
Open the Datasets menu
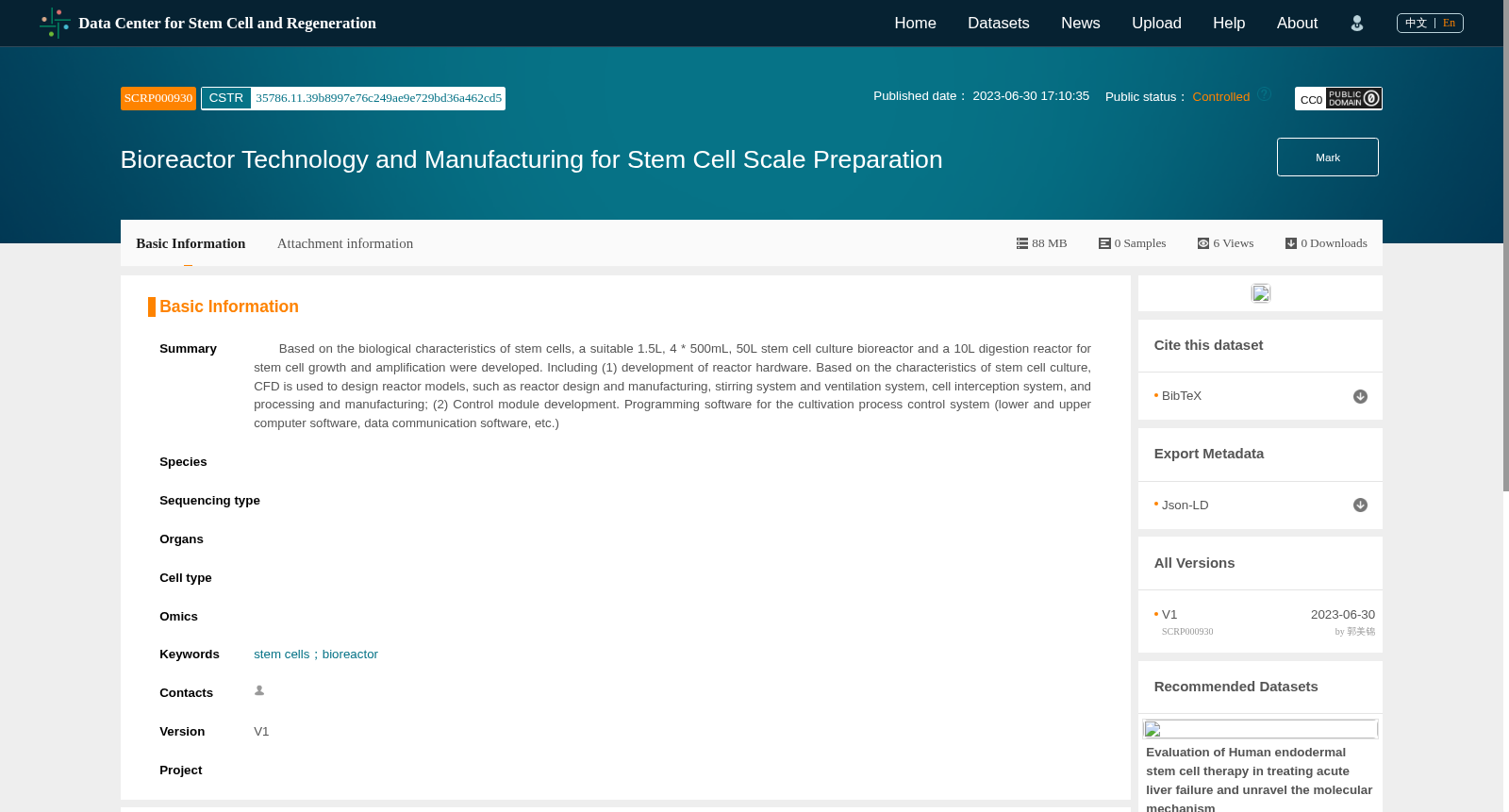999,24
